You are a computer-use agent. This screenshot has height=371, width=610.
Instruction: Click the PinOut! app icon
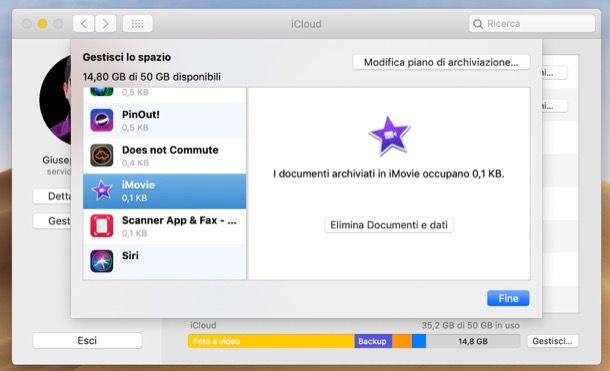[102, 120]
